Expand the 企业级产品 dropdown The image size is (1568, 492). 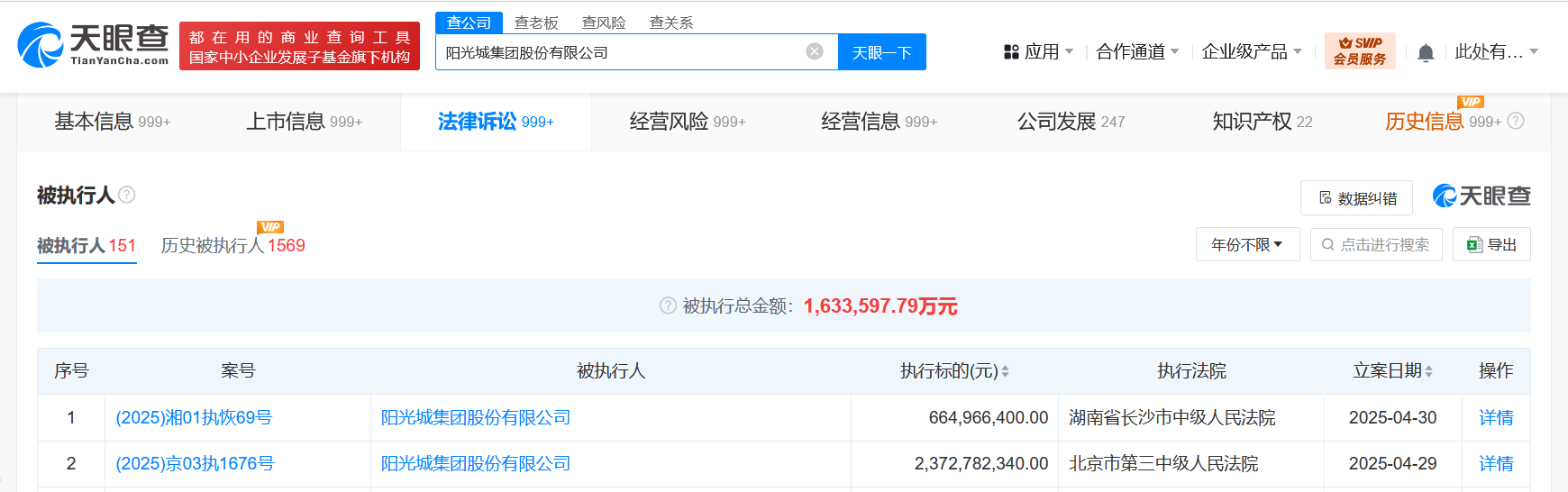click(x=1252, y=52)
